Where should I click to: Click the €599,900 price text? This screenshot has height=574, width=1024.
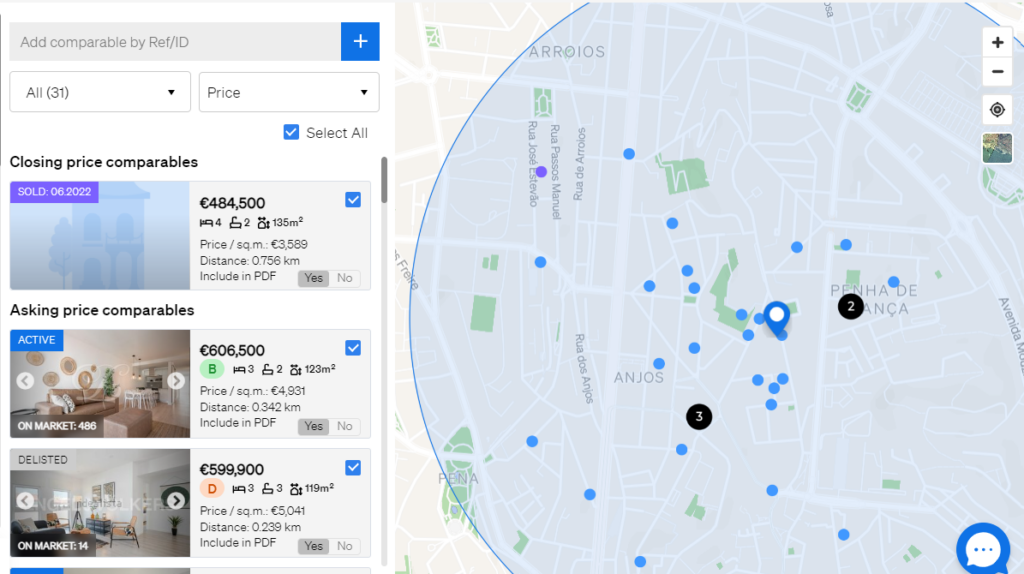pyautogui.click(x=231, y=470)
